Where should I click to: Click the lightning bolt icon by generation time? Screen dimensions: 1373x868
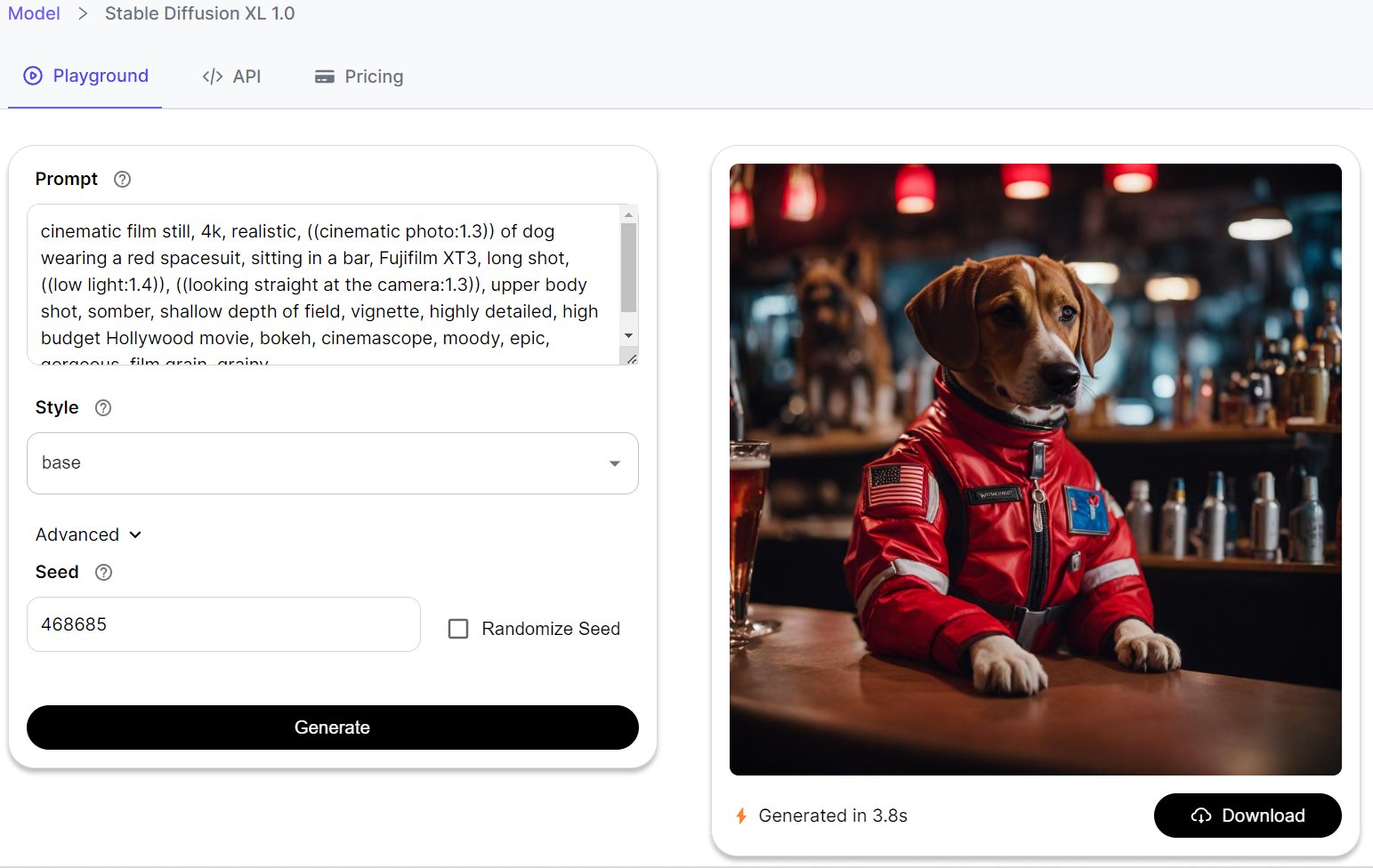741,816
